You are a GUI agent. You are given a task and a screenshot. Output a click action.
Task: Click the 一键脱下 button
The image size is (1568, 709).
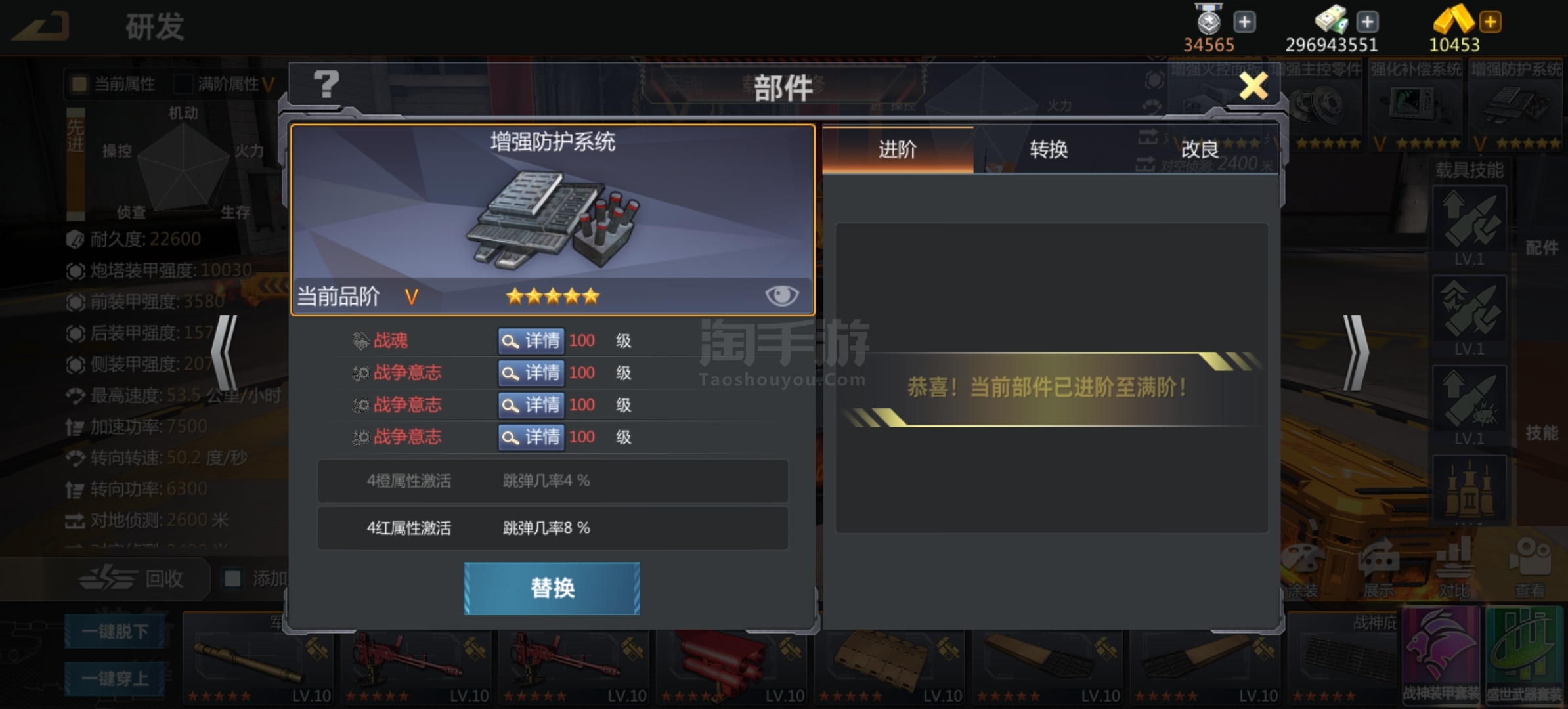click(115, 632)
